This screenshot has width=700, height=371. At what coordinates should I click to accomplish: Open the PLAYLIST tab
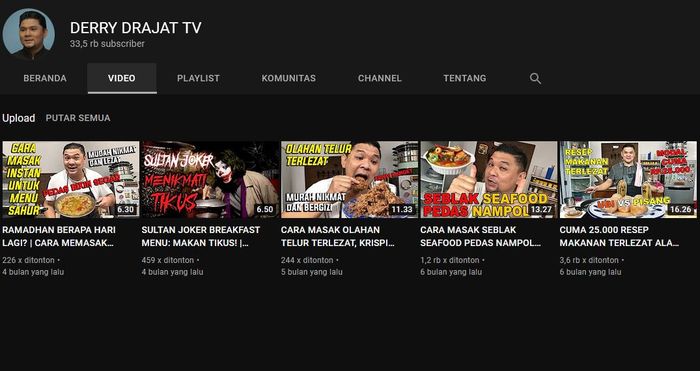(198, 78)
